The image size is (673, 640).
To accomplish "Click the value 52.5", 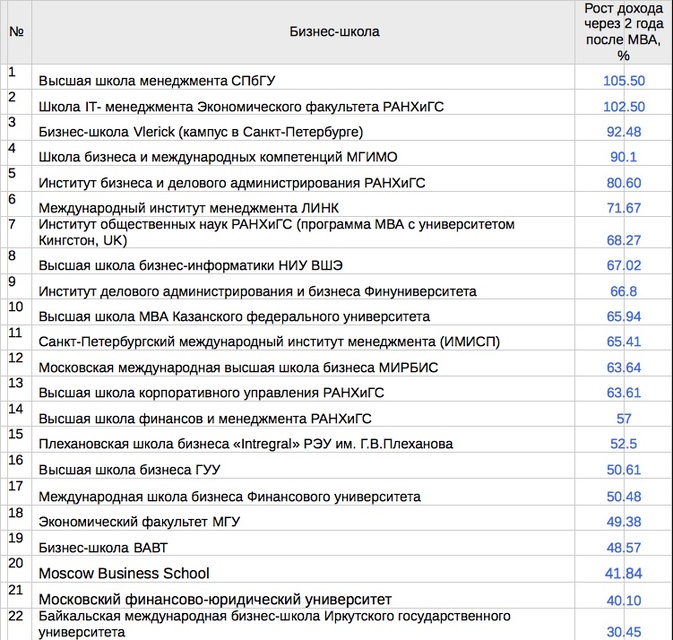I will pos(624,444).
